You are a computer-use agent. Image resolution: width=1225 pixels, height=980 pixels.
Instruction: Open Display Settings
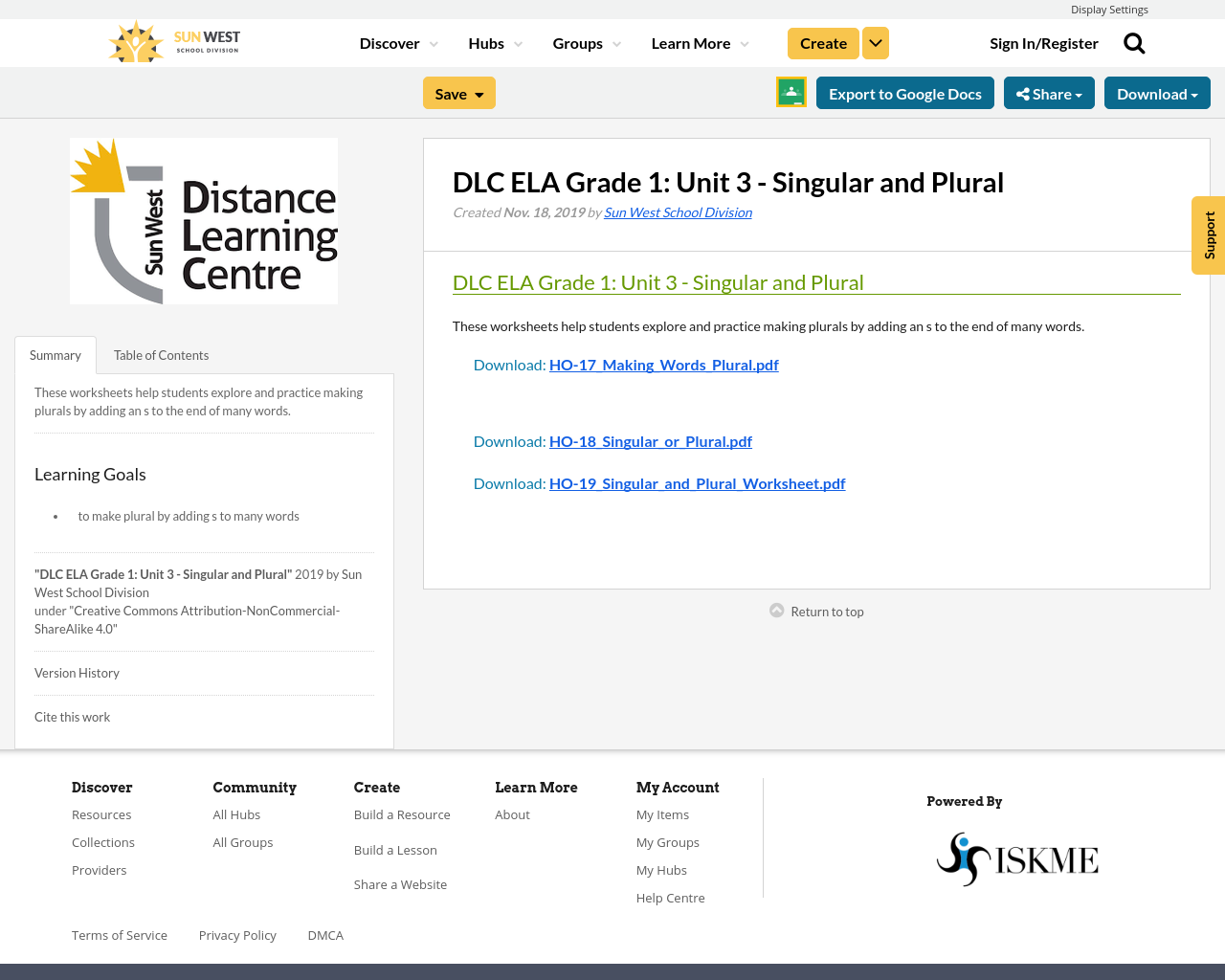[1109, 9]
